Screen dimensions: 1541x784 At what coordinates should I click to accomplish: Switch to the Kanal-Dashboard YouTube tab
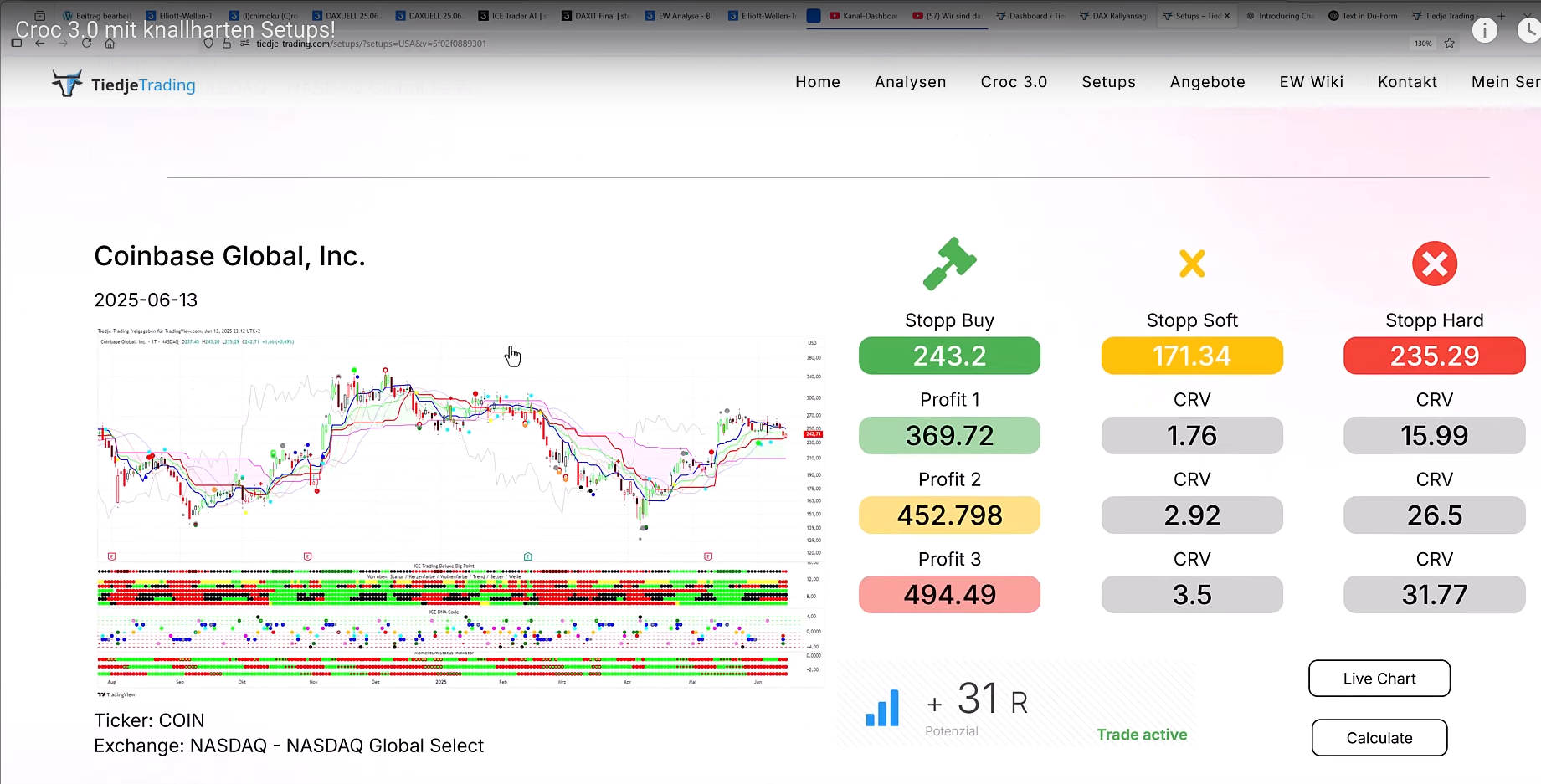tap(864, 16)
